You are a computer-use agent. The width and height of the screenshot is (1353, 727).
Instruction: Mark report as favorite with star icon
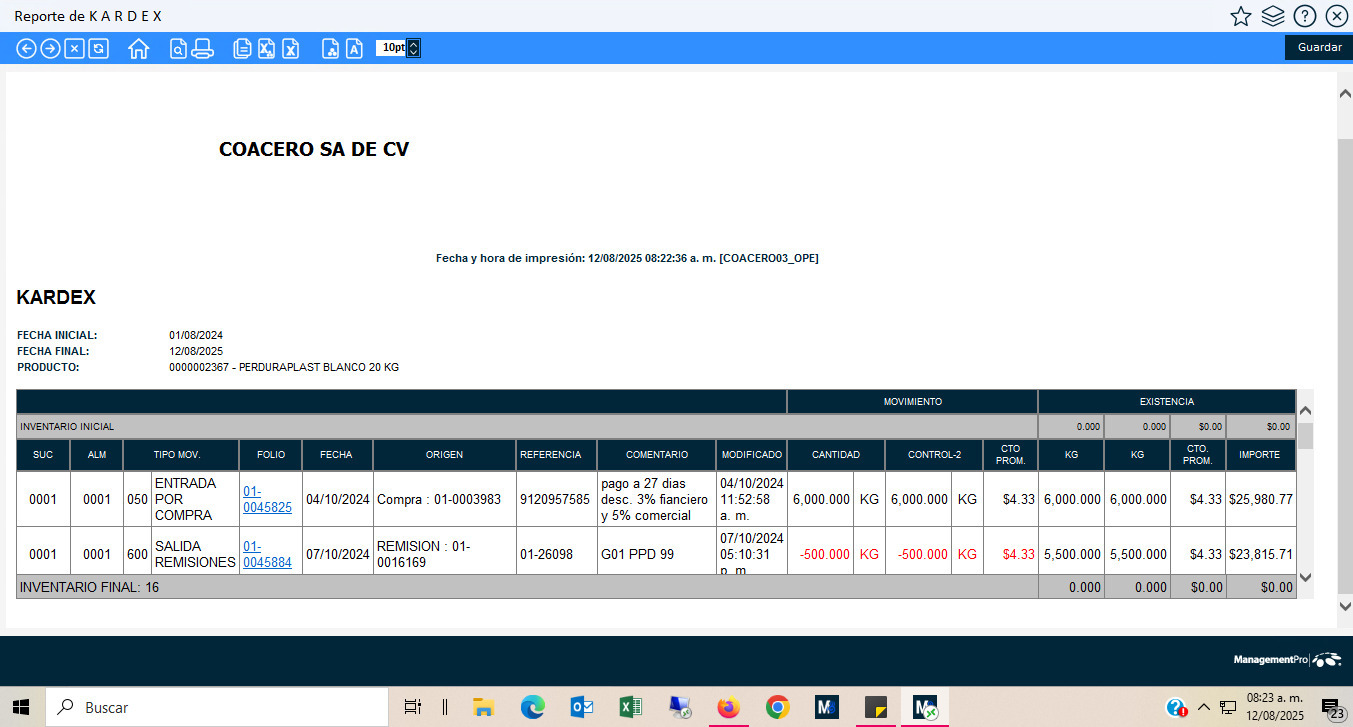pos(1241,16)
